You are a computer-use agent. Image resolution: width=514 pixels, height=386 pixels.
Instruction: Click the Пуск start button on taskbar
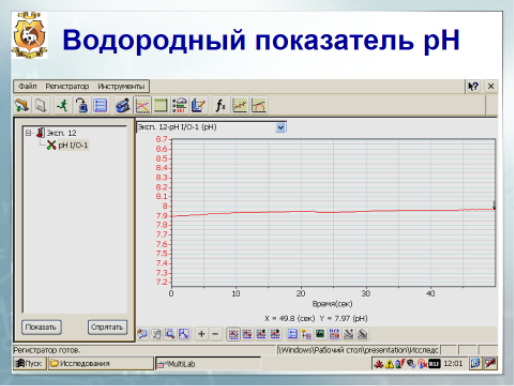tap(30, 363)
